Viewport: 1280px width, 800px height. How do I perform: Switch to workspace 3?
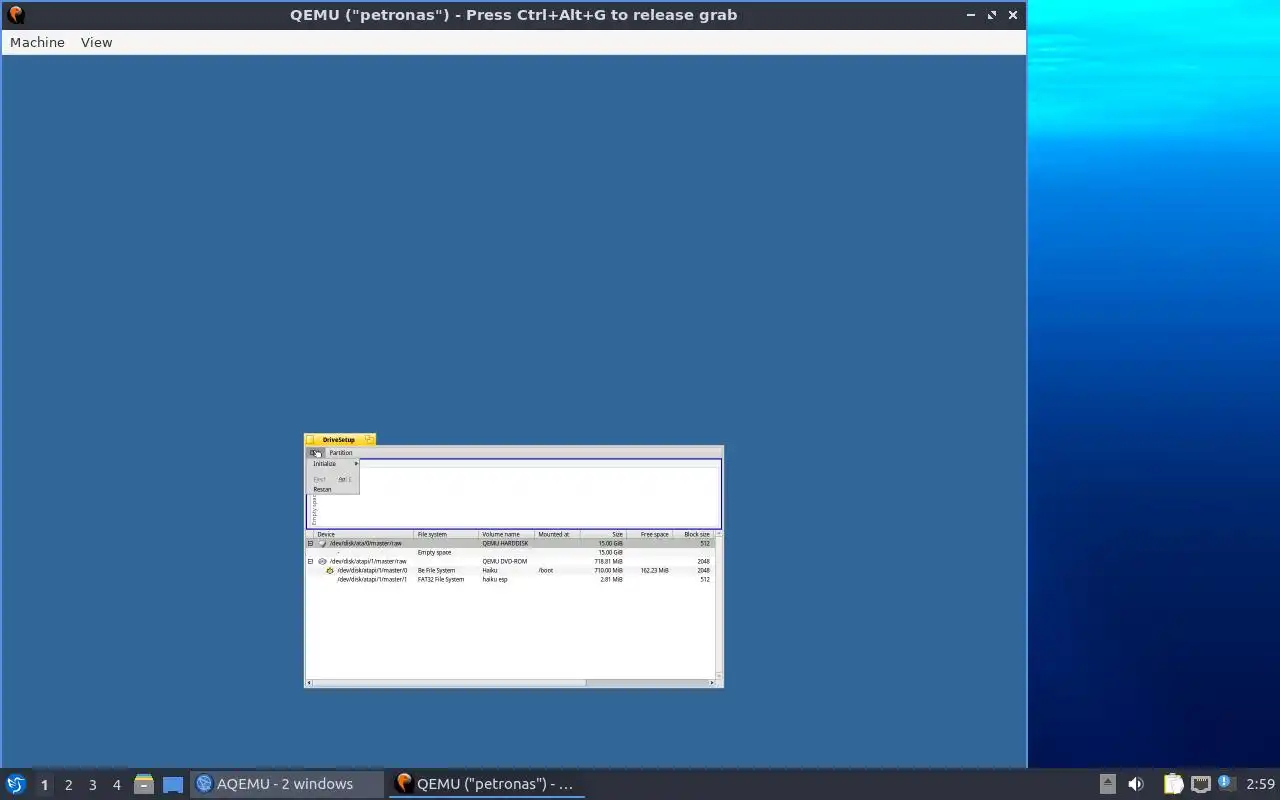[92, 785]
